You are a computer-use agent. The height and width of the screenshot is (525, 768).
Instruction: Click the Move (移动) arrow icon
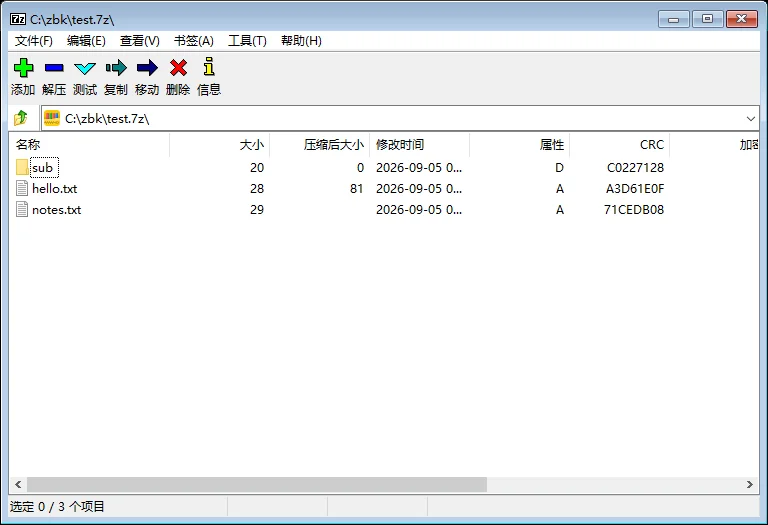coord(147,68)
